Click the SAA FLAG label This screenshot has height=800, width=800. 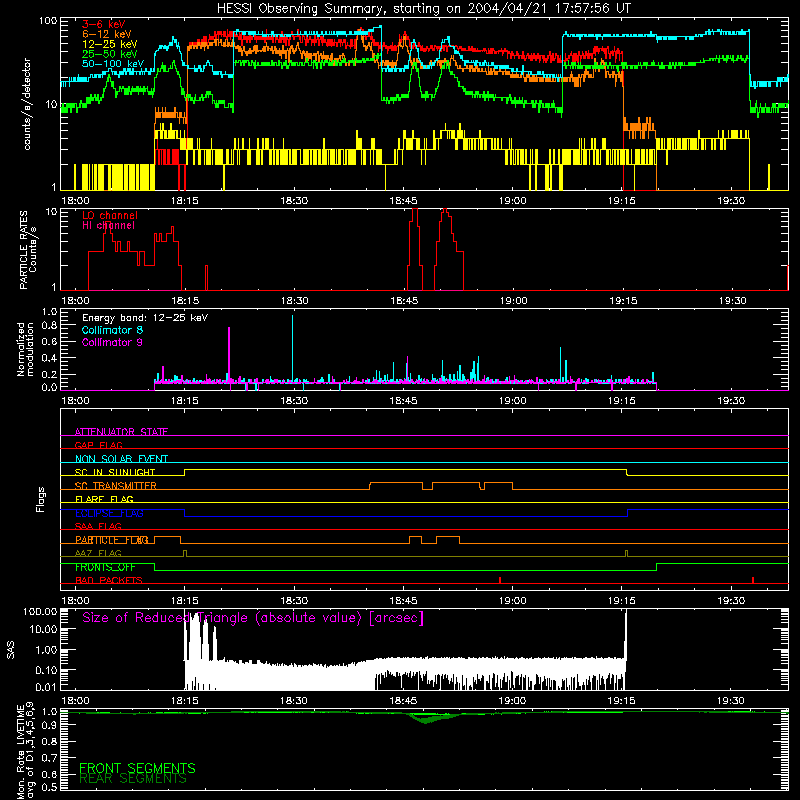click(x=98, y=526)
